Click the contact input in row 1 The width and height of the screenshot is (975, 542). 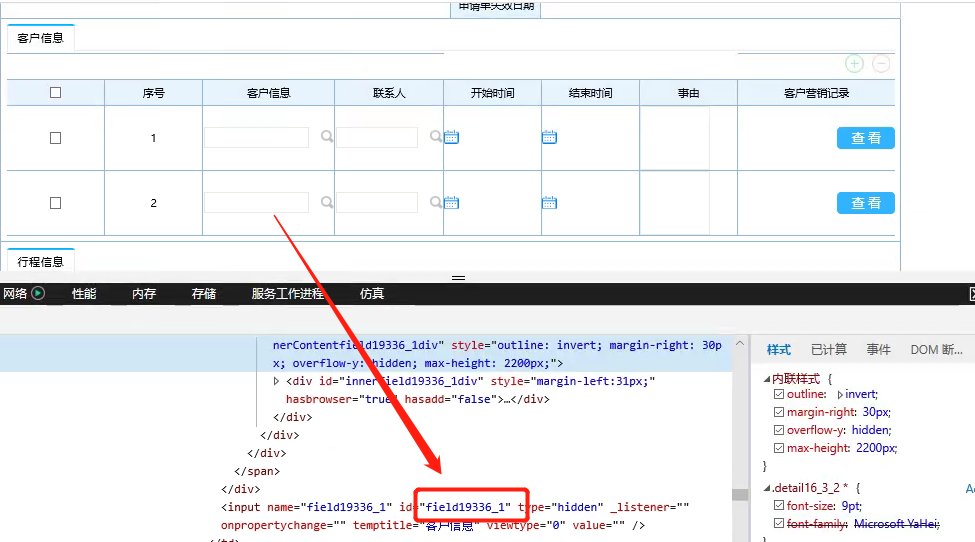[x=377, y=137]
